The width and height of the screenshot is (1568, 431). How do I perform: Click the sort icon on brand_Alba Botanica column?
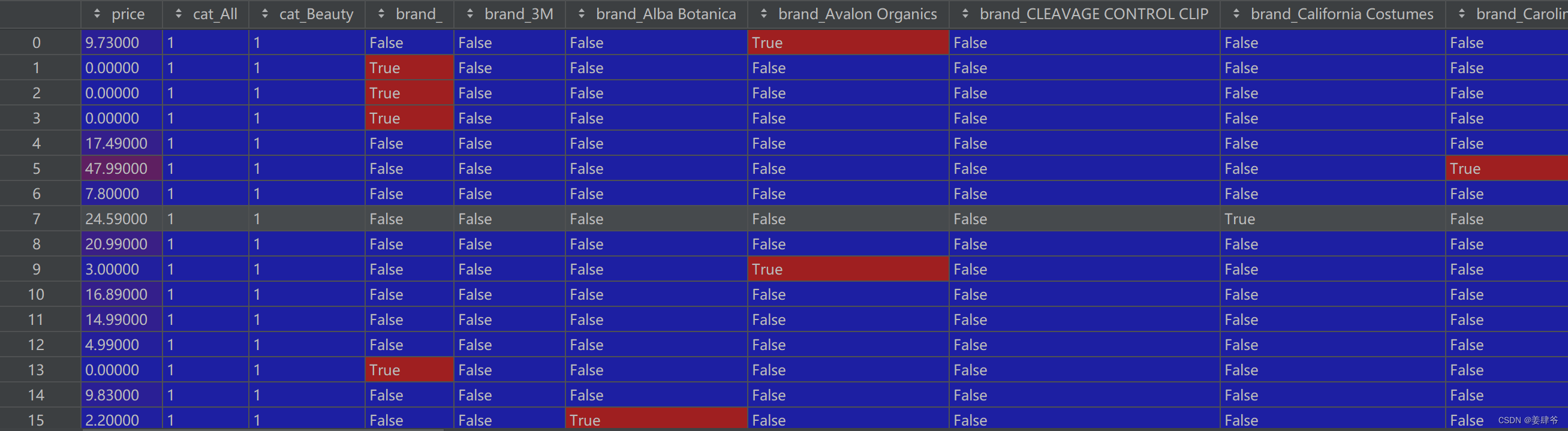pyautogui.click(x=581, y=13)
